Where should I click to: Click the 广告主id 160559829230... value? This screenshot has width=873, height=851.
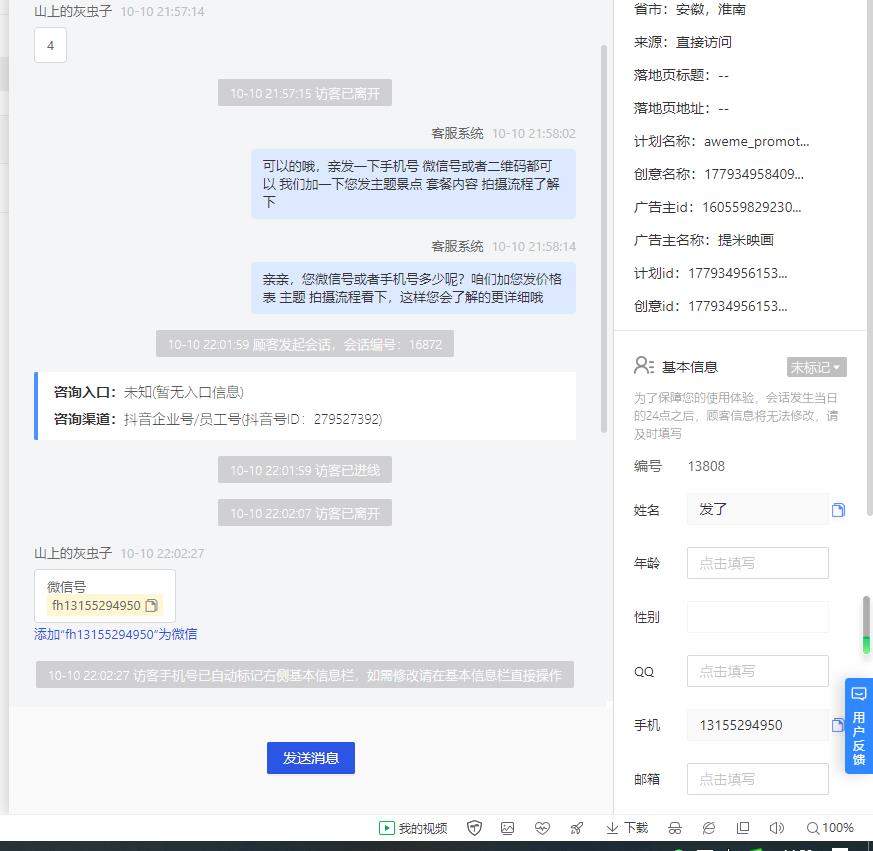click(x=752, y=207)
